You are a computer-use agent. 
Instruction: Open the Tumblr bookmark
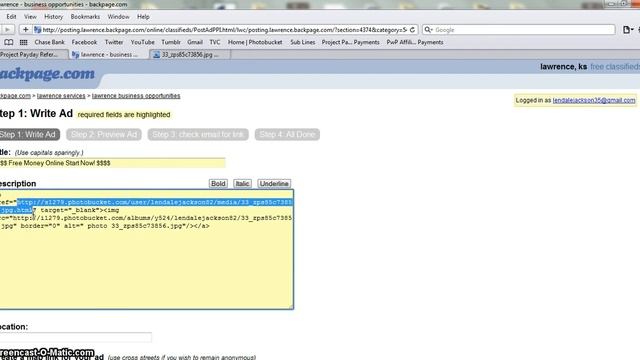[171, 42]
